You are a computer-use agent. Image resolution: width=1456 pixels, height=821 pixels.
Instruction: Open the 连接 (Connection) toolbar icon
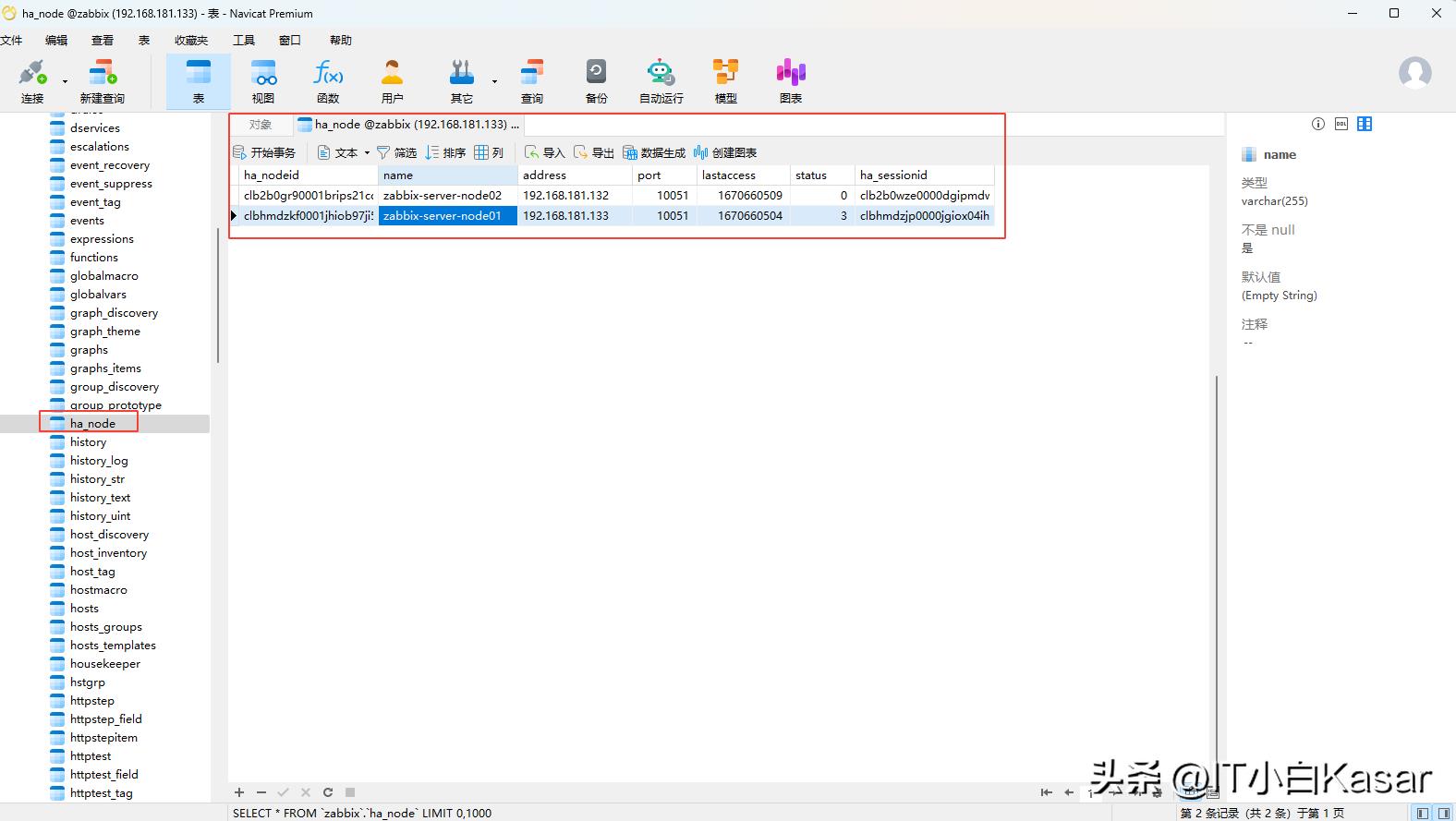[32, 81]
